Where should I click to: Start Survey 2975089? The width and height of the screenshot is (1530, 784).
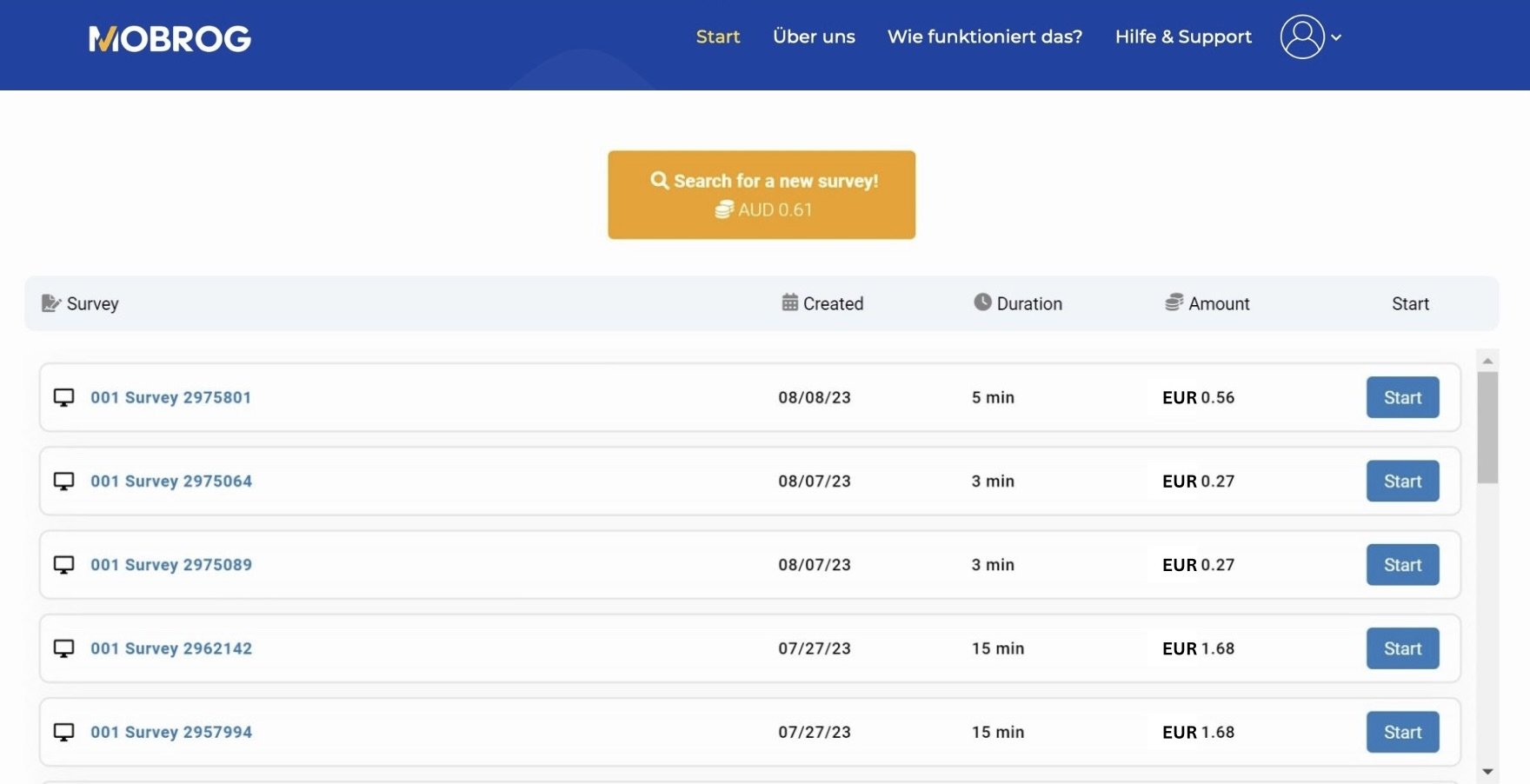1402,565
